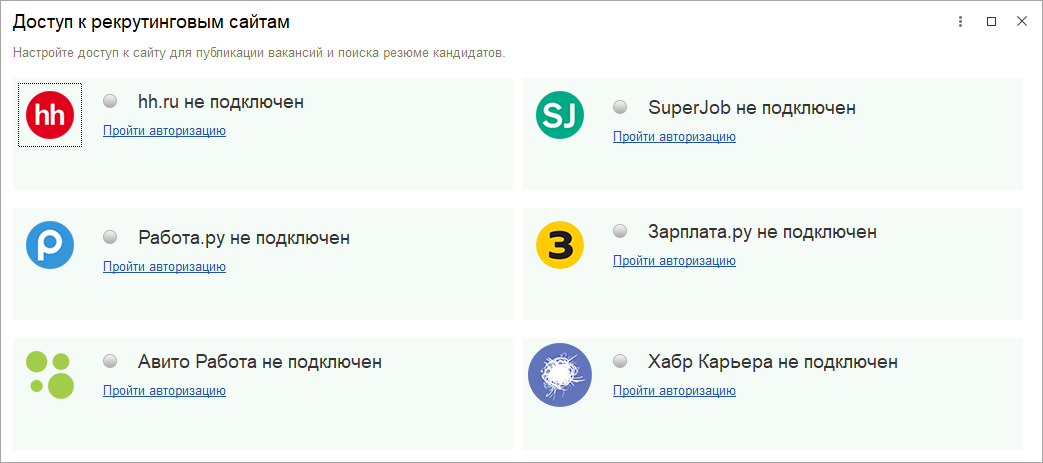1043x463 pixels.
Task: Open the three-dot window options menu
Action: tap(960, 22)
